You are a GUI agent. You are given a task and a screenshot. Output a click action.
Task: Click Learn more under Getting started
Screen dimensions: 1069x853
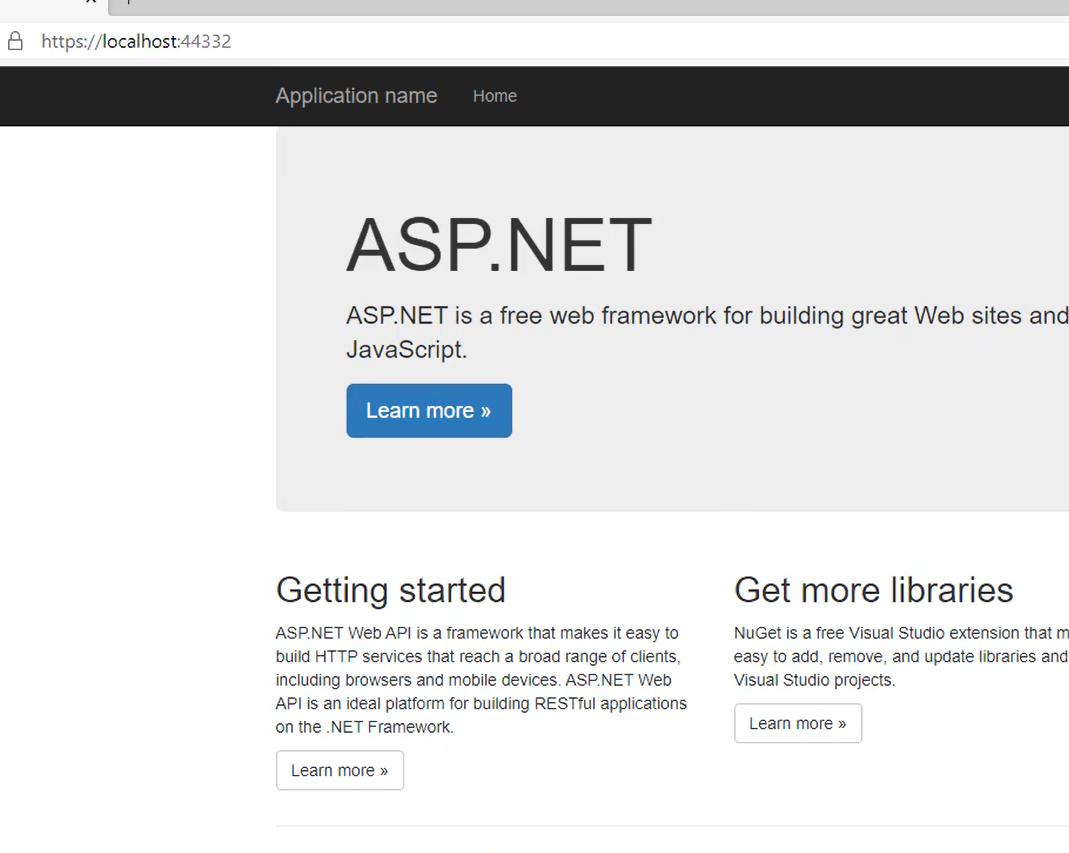(340, 770)
